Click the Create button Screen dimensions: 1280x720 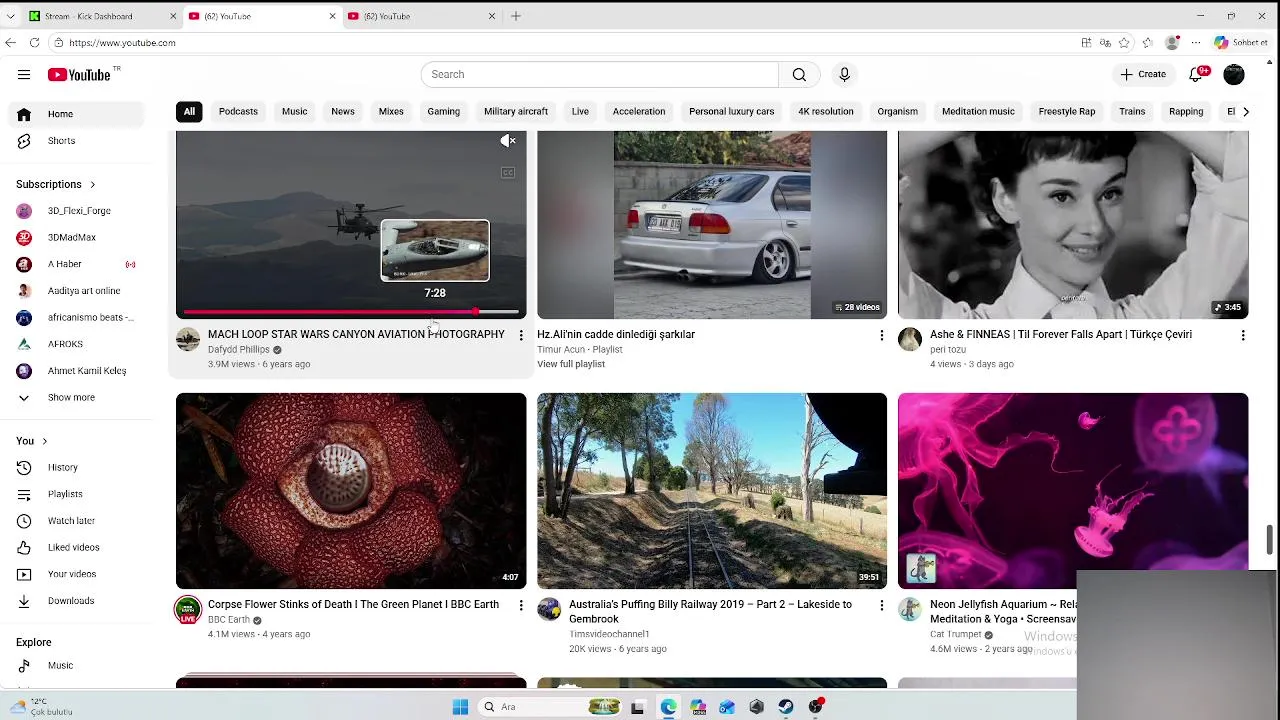1143,74
